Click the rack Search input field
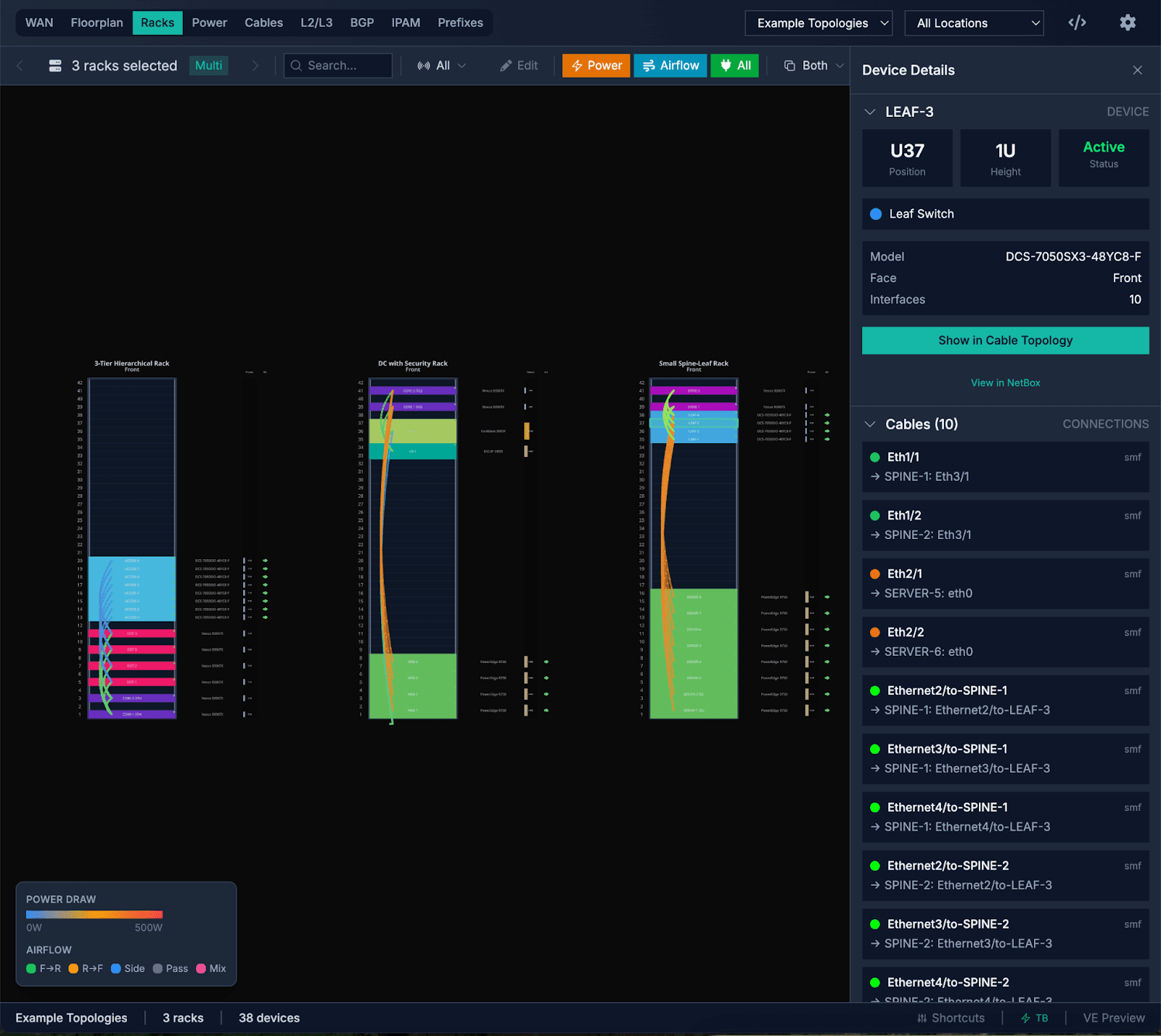This screenshot has height=1036, width=1161. pos(338,66)
